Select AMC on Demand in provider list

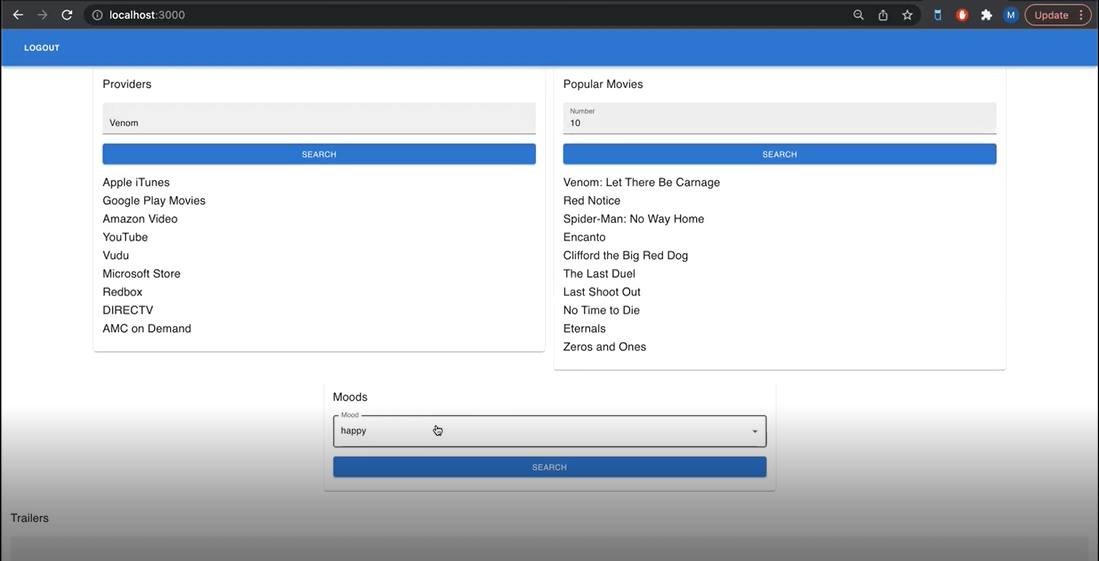146,328
